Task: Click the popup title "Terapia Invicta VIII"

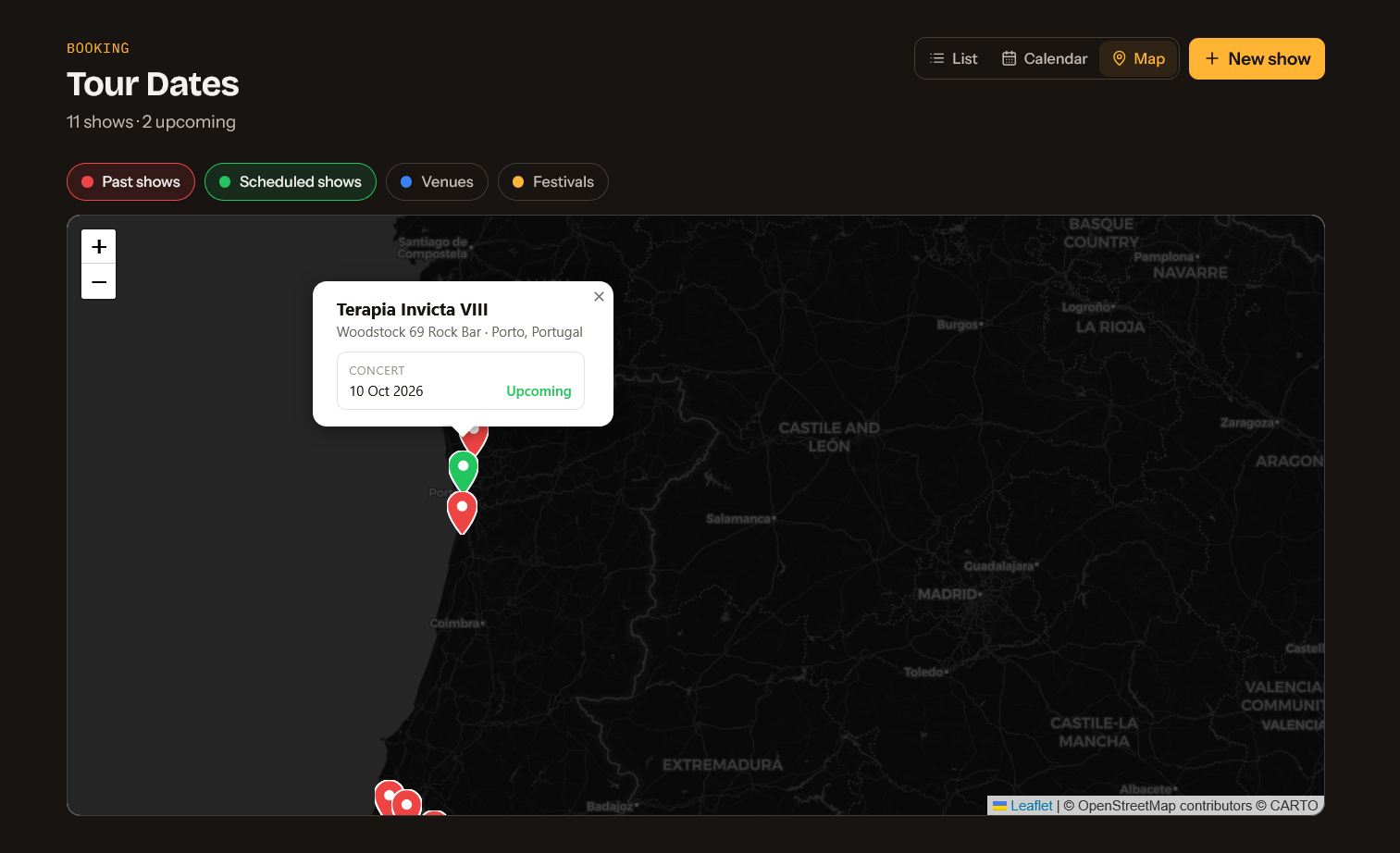Action: pos(412,310)
